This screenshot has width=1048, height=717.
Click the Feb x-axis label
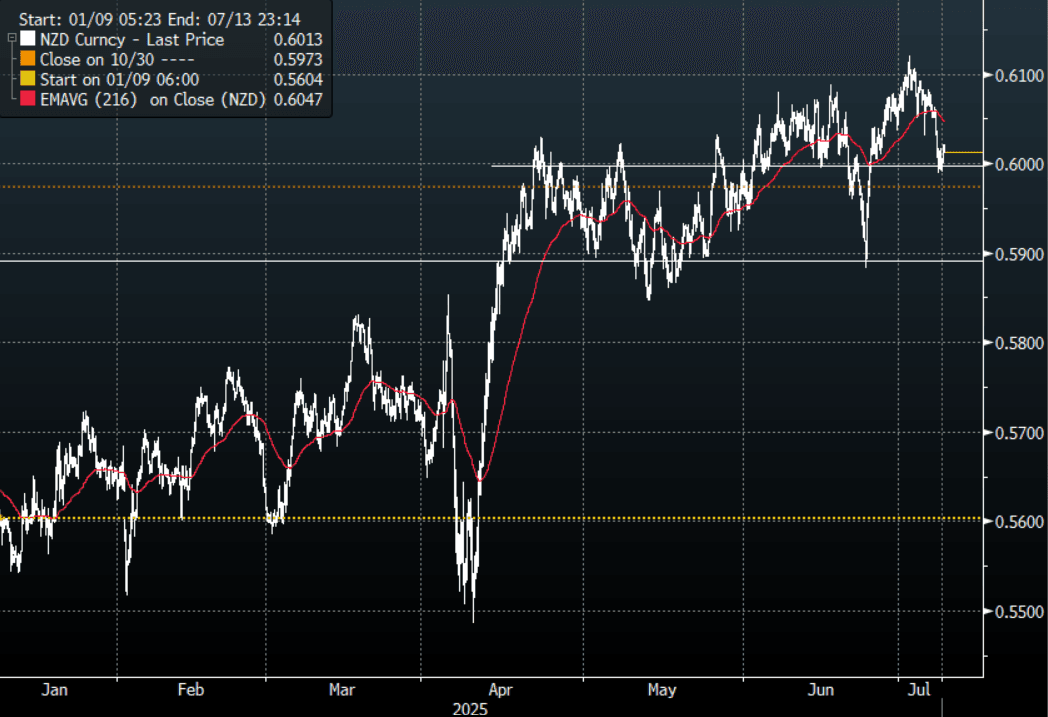[x=190, y=689]
